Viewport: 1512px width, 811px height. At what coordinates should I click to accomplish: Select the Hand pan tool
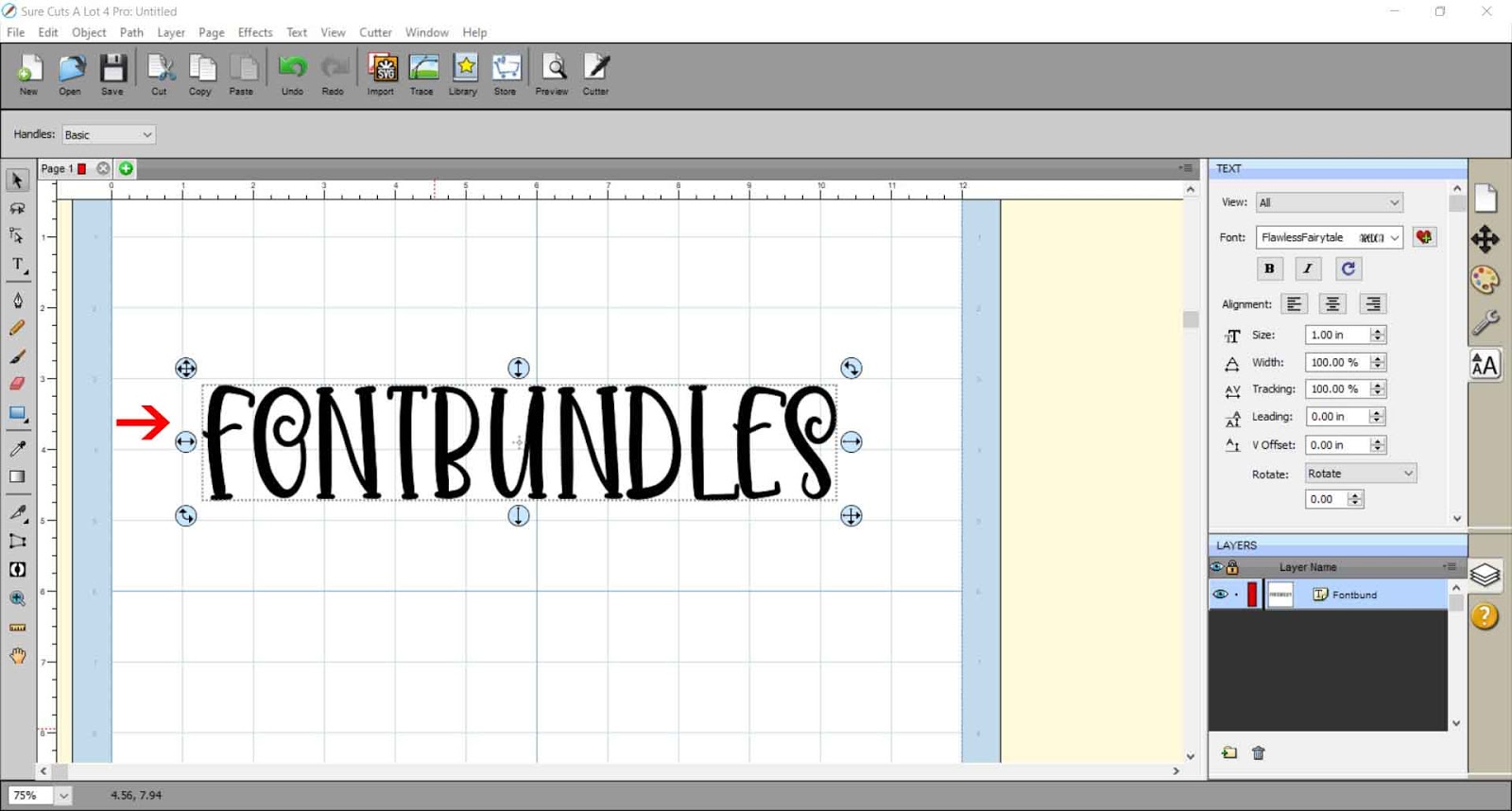(17, 656)
